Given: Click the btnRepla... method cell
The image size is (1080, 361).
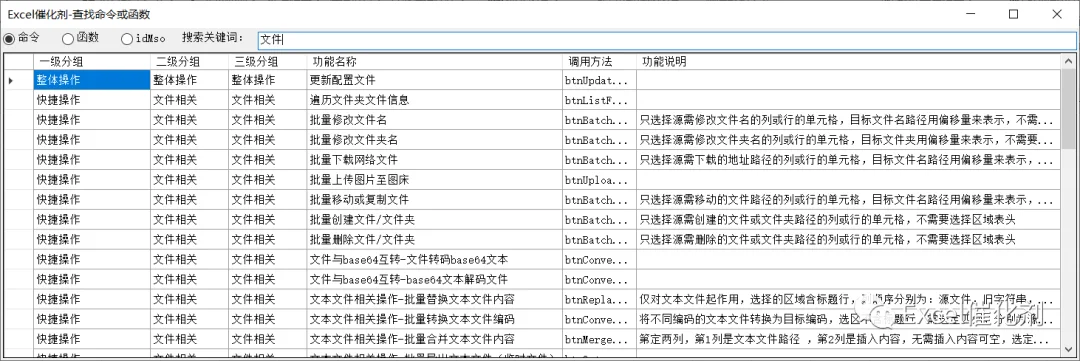Looking at the screenshot, I should click(599, 300).
